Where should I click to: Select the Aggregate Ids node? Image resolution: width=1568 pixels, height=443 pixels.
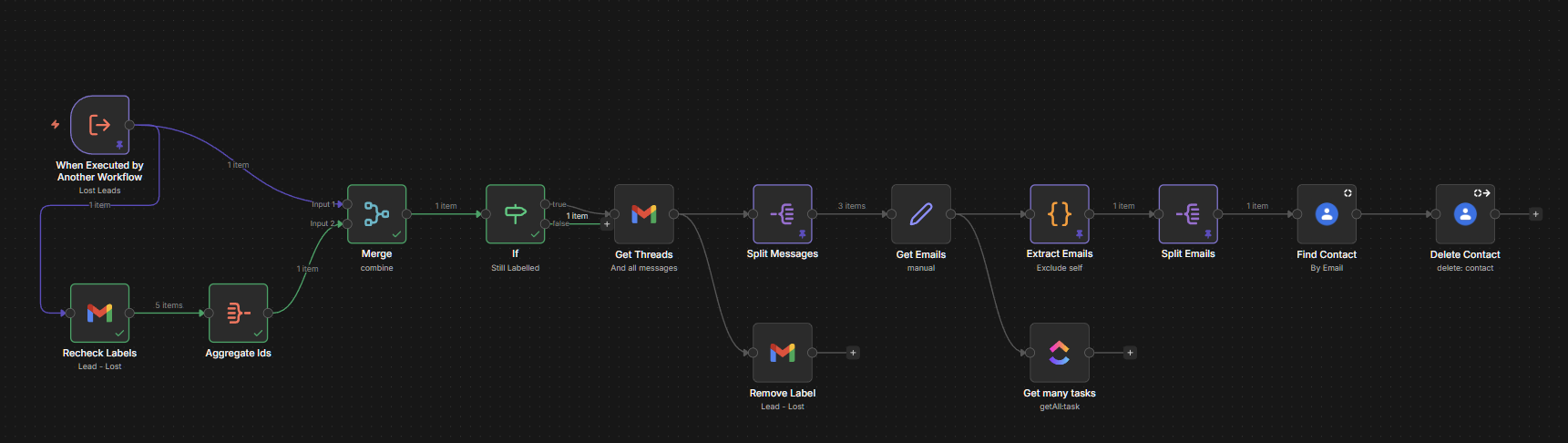(239, 313)
